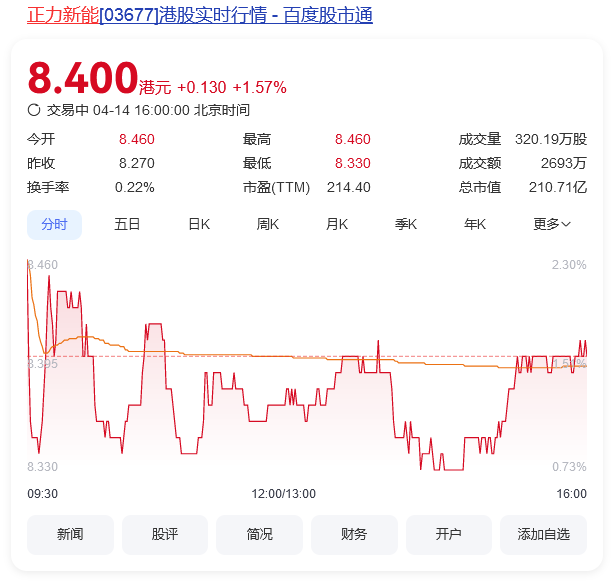Switch to the 五日 chart tab
Screen dimensions: 615x582
pyautogui.click(x=127, y=224)
